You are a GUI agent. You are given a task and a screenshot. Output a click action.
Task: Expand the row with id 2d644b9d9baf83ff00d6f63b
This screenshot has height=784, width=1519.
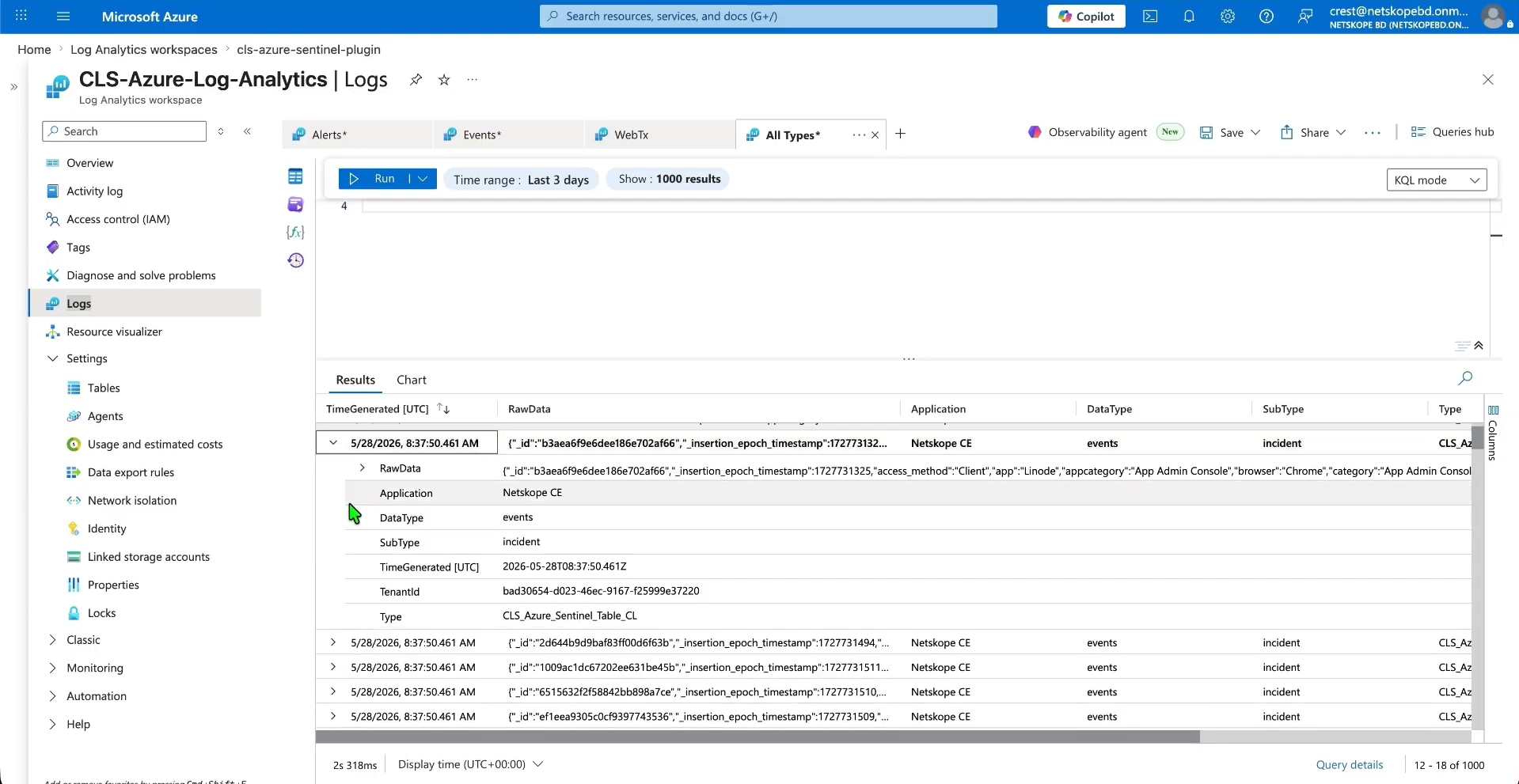[x=333, y=642]
